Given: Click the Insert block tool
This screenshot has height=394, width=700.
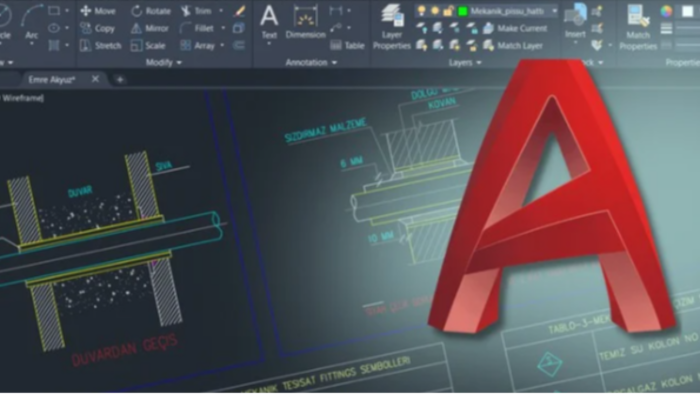Looking at the screenshot, I should (x=575, y=20).
